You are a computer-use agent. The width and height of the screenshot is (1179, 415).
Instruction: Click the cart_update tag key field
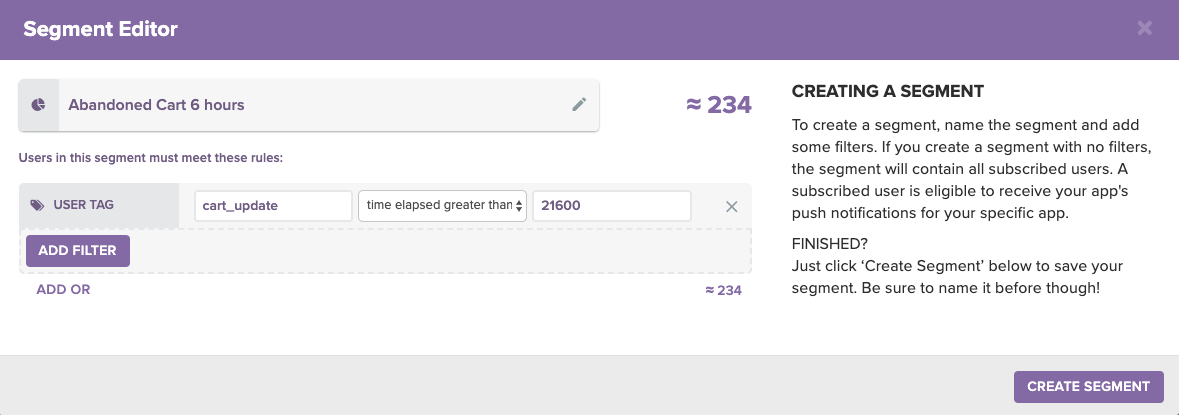[273, 205]
